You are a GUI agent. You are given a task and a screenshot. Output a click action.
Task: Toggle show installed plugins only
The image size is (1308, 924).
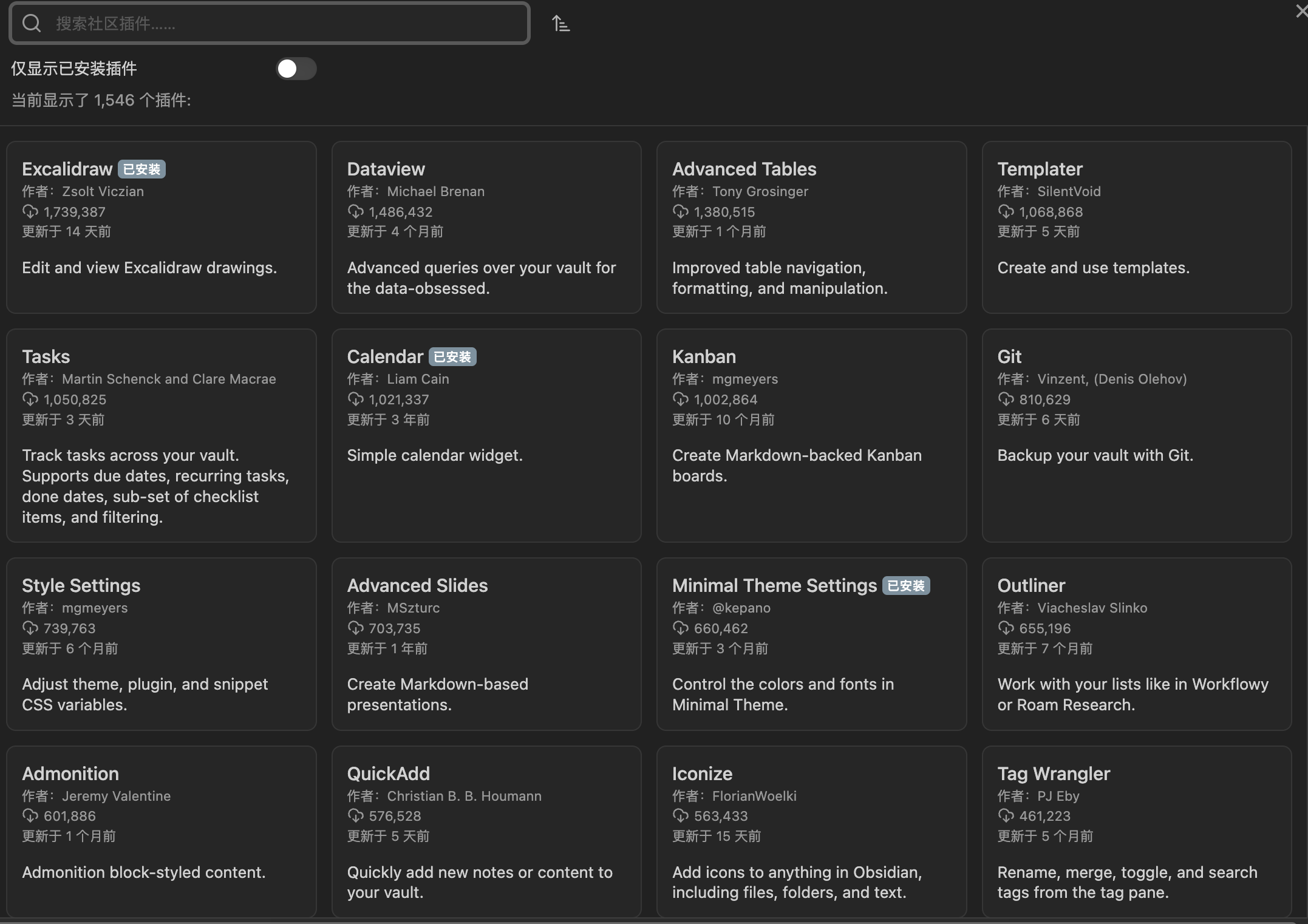[296, 69]
